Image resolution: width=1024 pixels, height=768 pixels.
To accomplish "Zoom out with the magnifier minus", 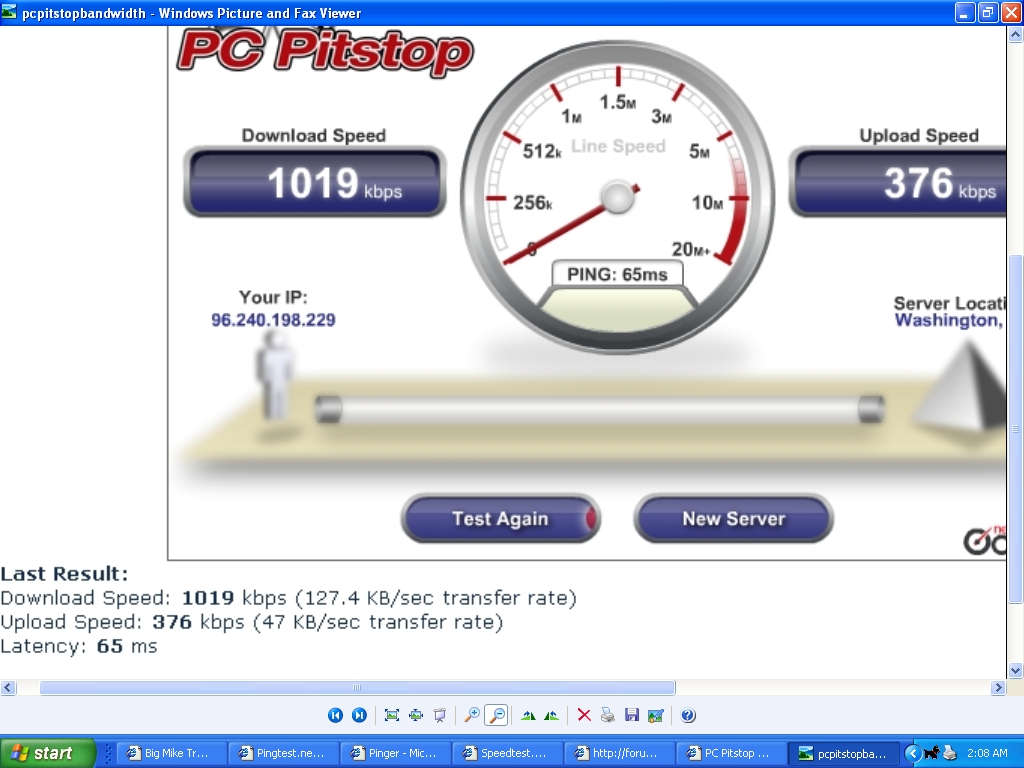I will point(496,715).
